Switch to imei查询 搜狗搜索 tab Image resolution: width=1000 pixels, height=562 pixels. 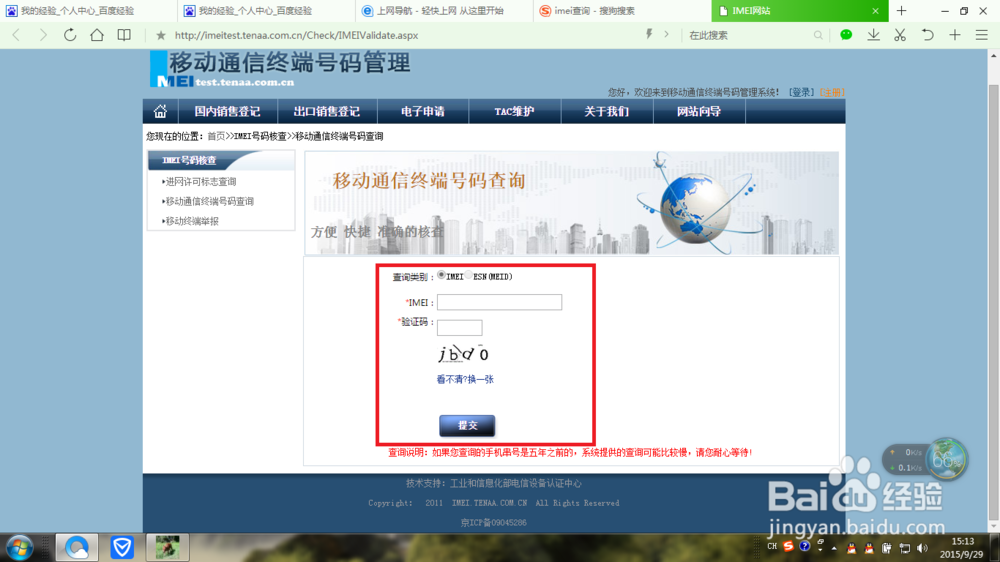click(622, 11)
